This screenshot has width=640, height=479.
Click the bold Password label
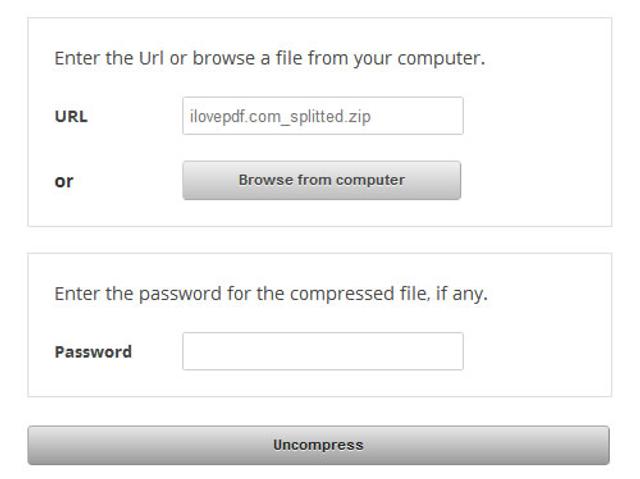pyautogui.click(x=93, y=352)
